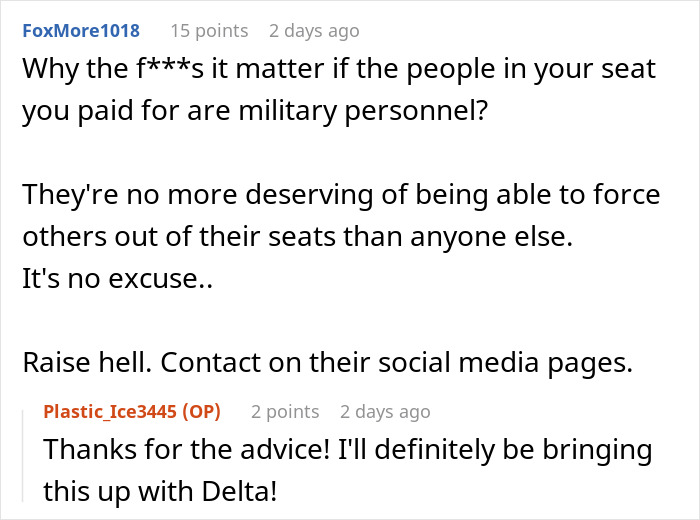Click the 15 points score
The height and width of the screenshot is (520, 700).
209,31
